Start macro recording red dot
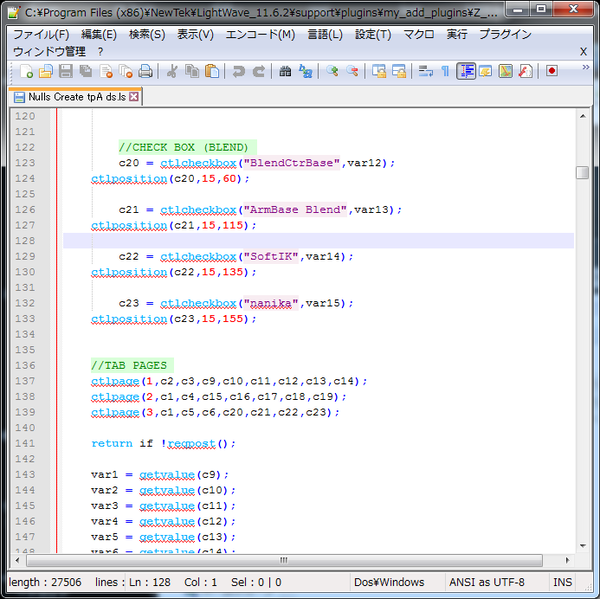Image resolution: width=600 pixels, height=599 pixels. 552,71
